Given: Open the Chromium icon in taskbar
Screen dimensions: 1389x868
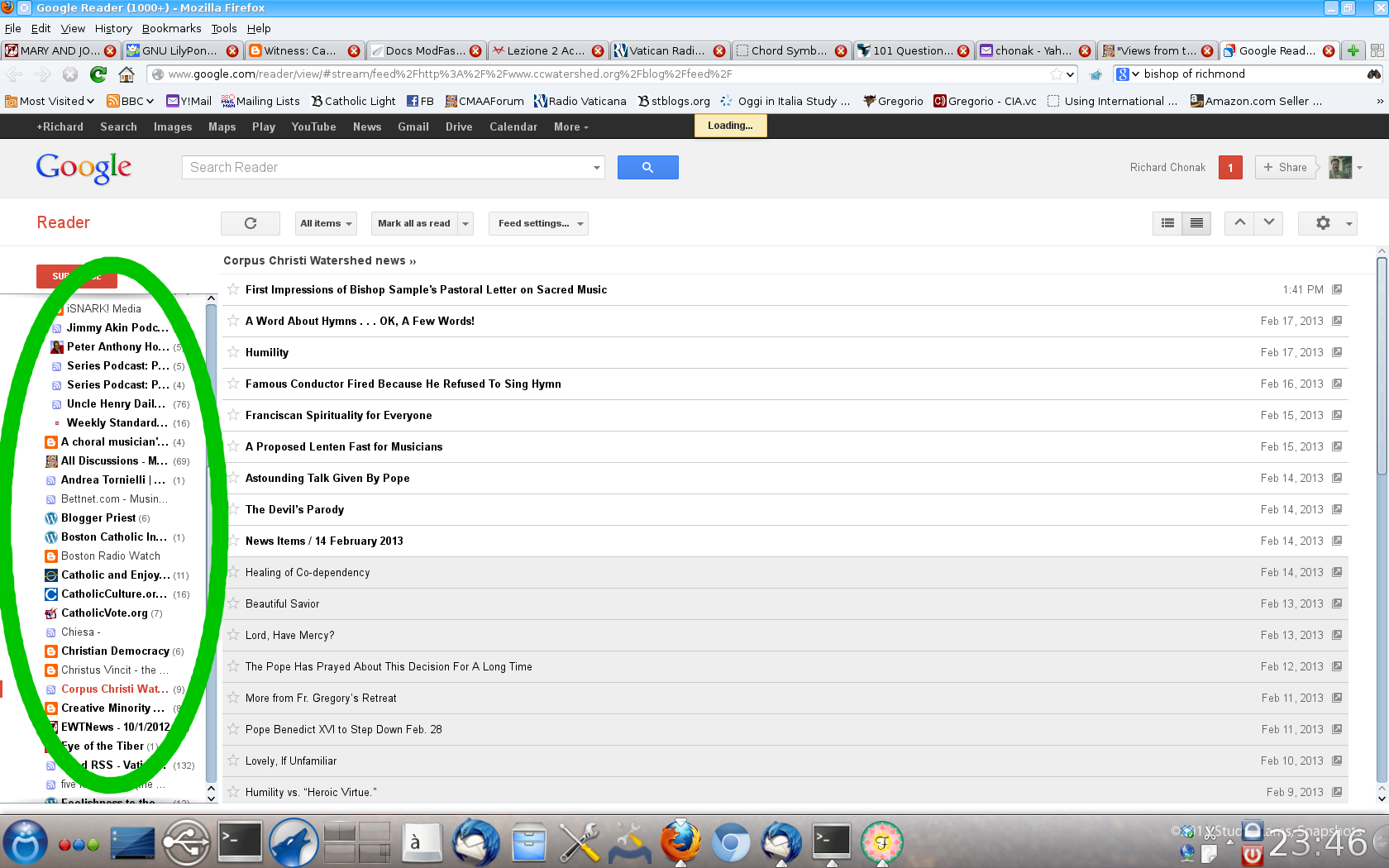Looking at the screenshot, I should [731, 842].
